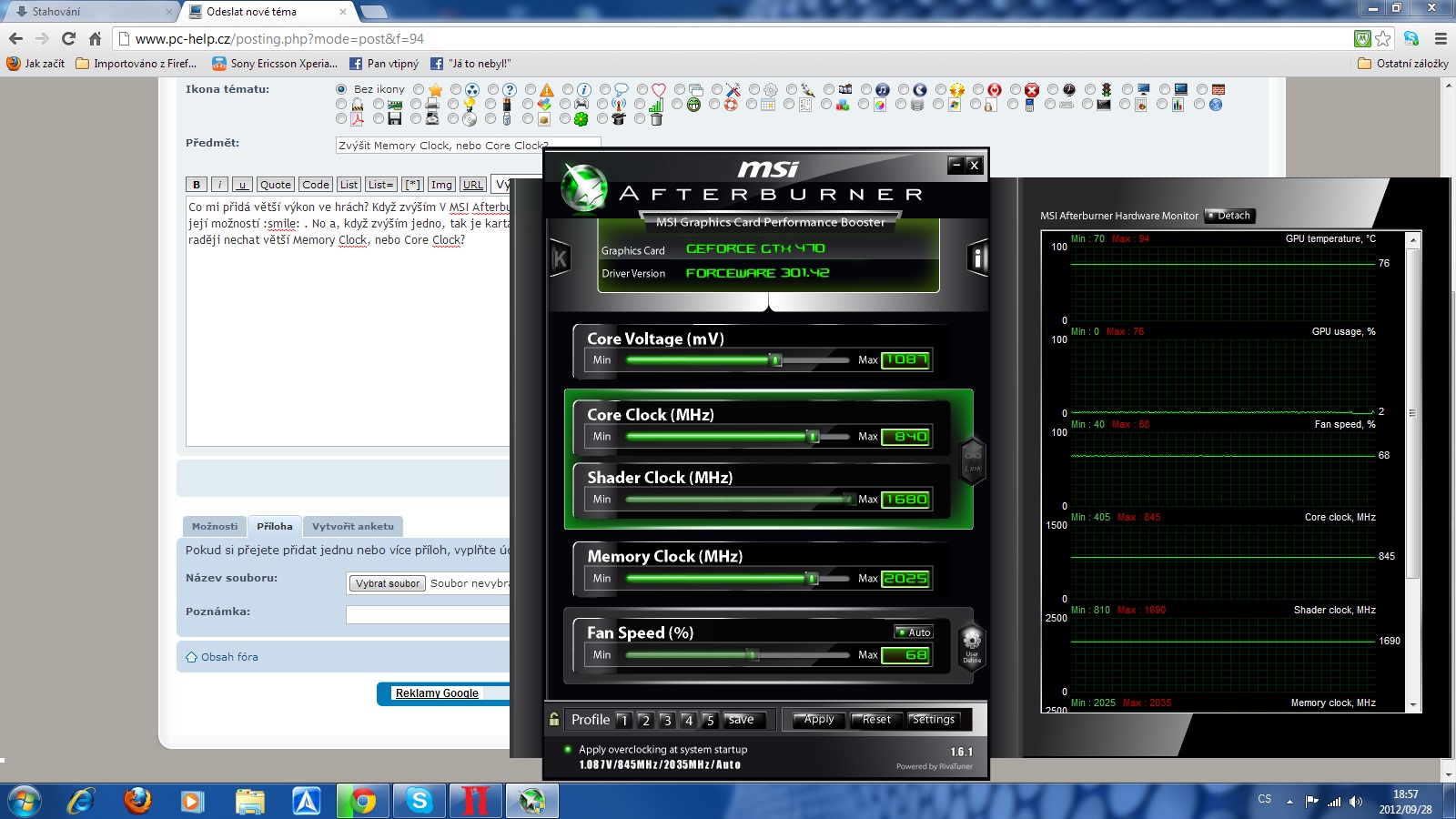Select the star topic icon radio button
The height and width of the screenshot is (819, 1456).
(419, 89)
